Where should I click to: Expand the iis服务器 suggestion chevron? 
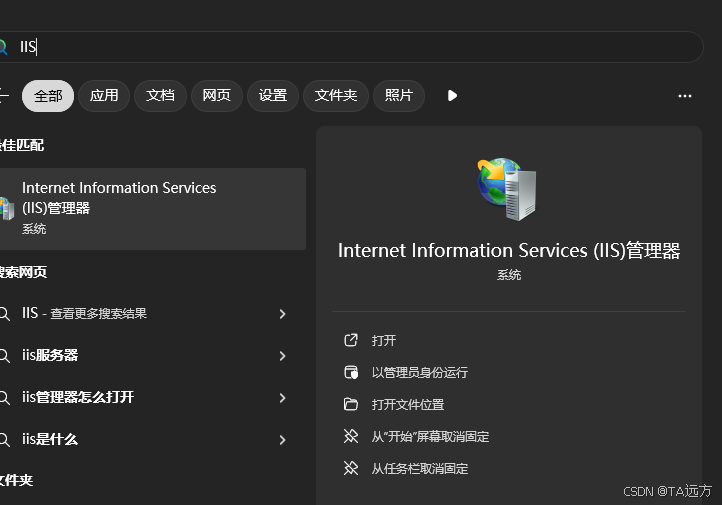click(282, 356)
